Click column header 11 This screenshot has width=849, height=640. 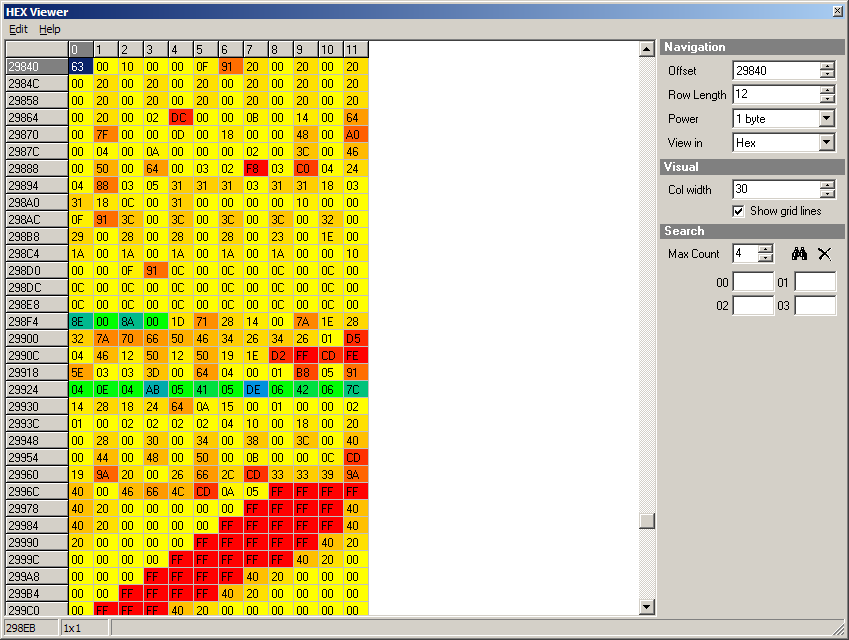(x=356, y=50)
